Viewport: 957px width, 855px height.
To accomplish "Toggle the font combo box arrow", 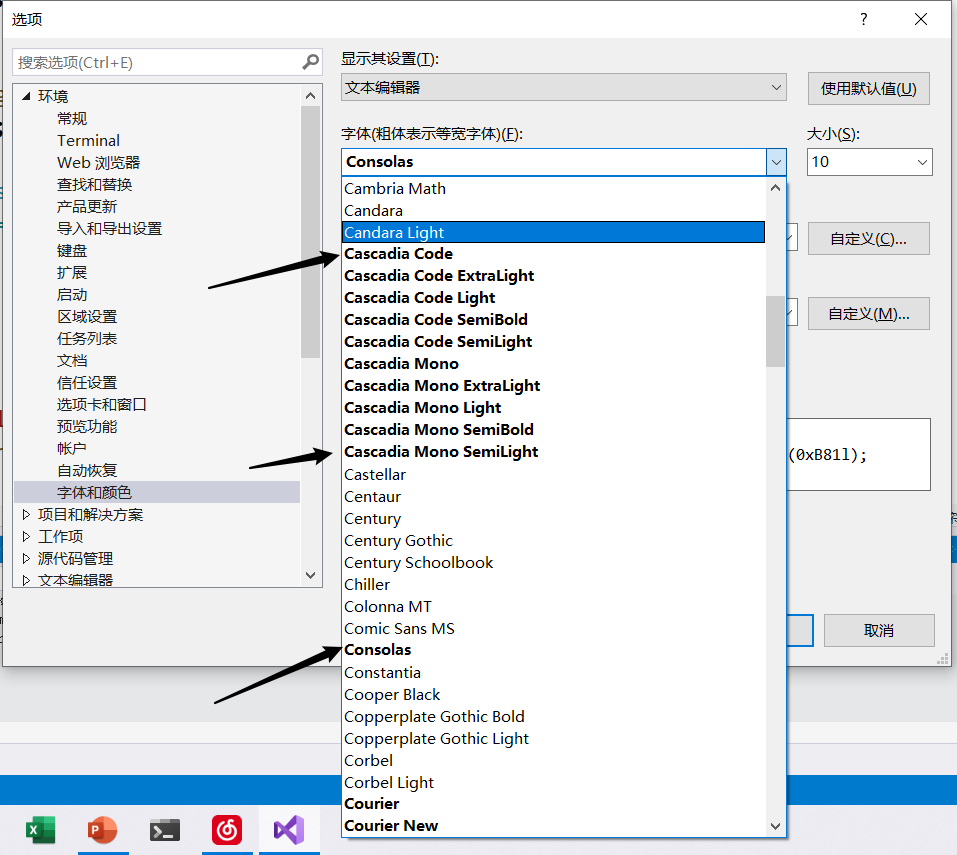I will coord(776,162).
